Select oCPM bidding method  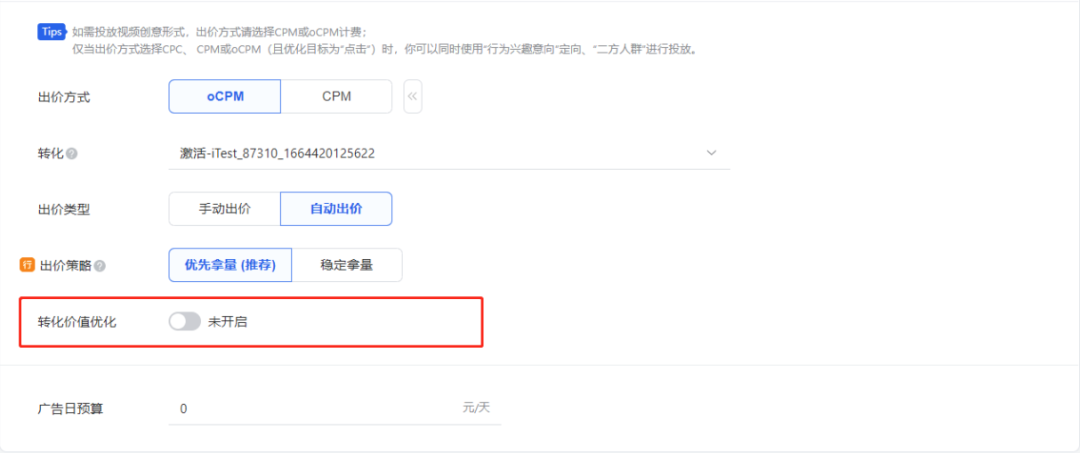tap(225, 96)
